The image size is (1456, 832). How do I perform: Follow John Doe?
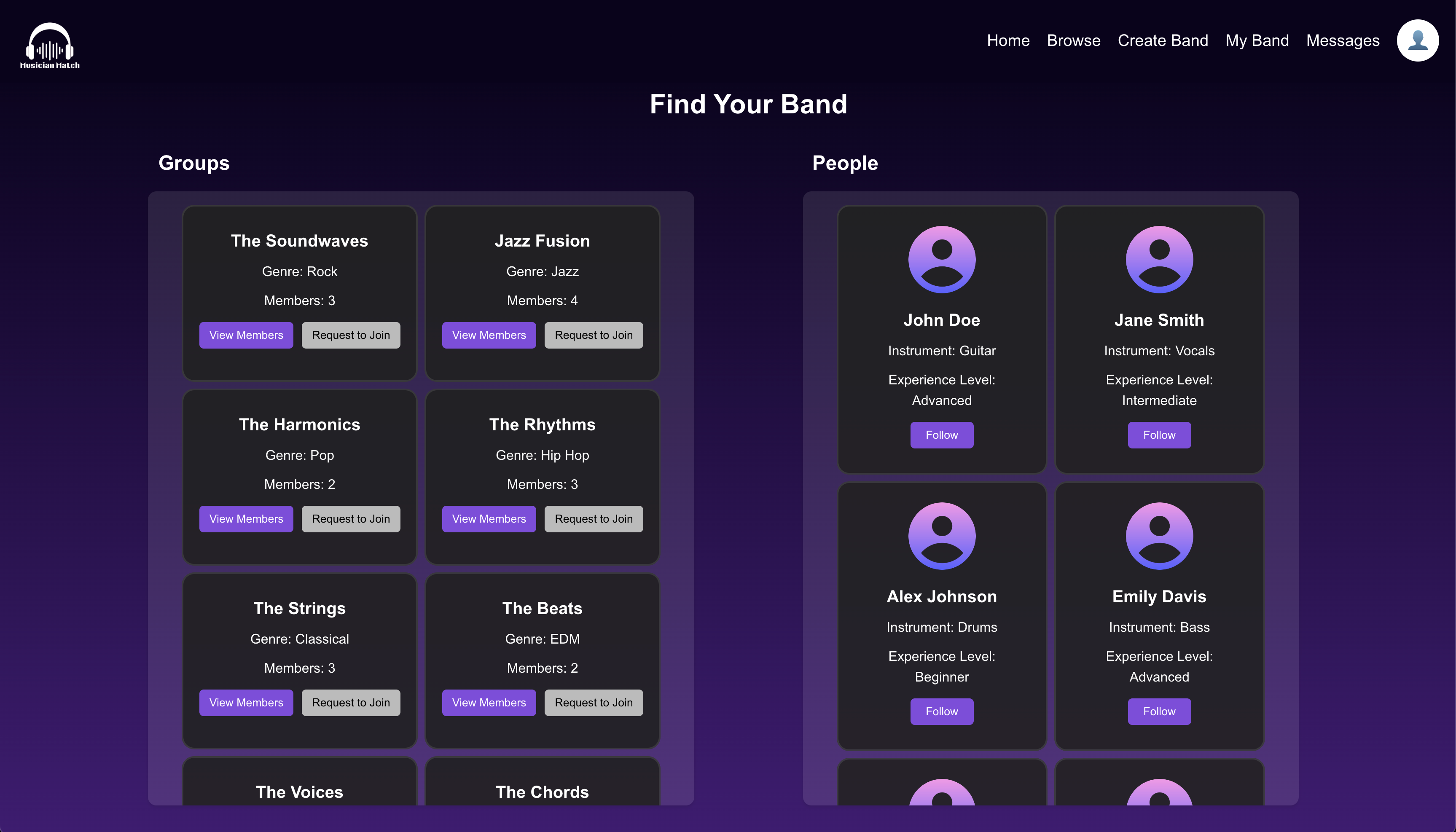(x=941, y=435)
